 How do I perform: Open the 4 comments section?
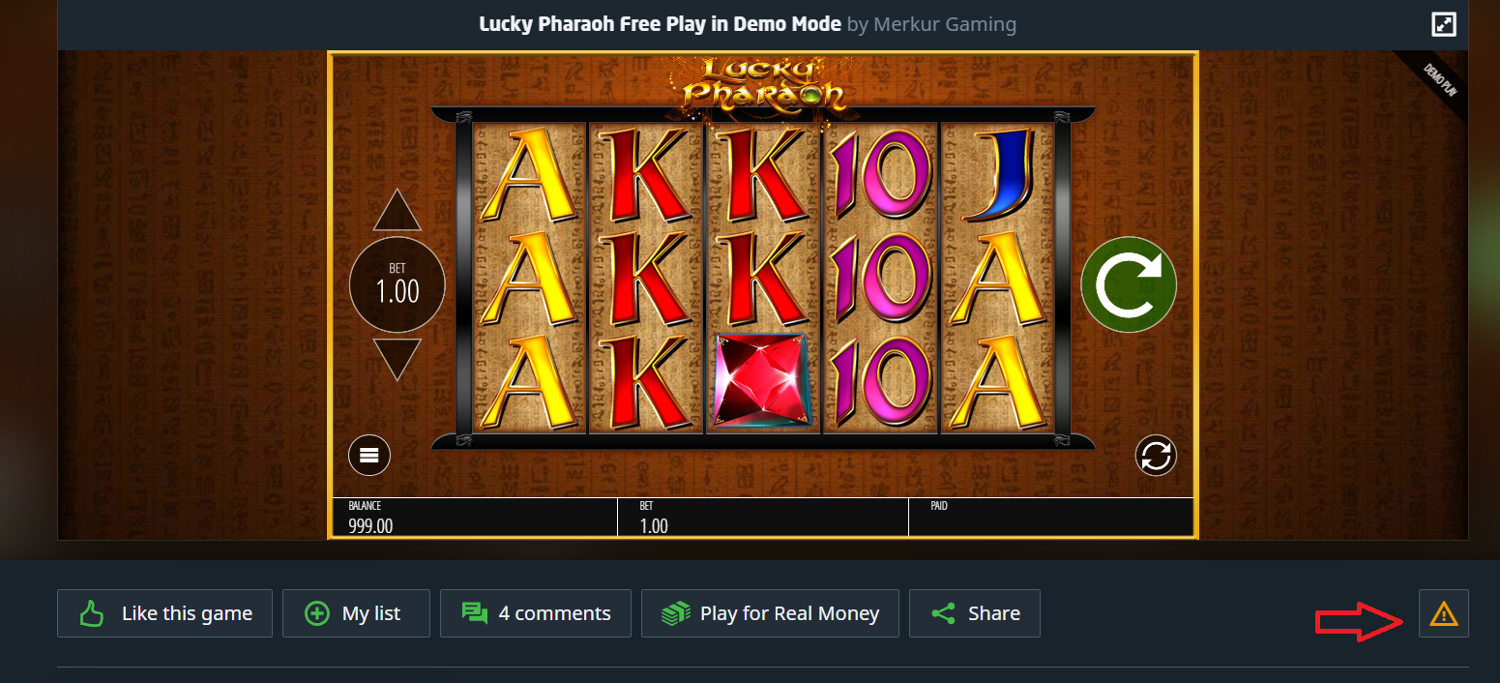tap(536, 613)
